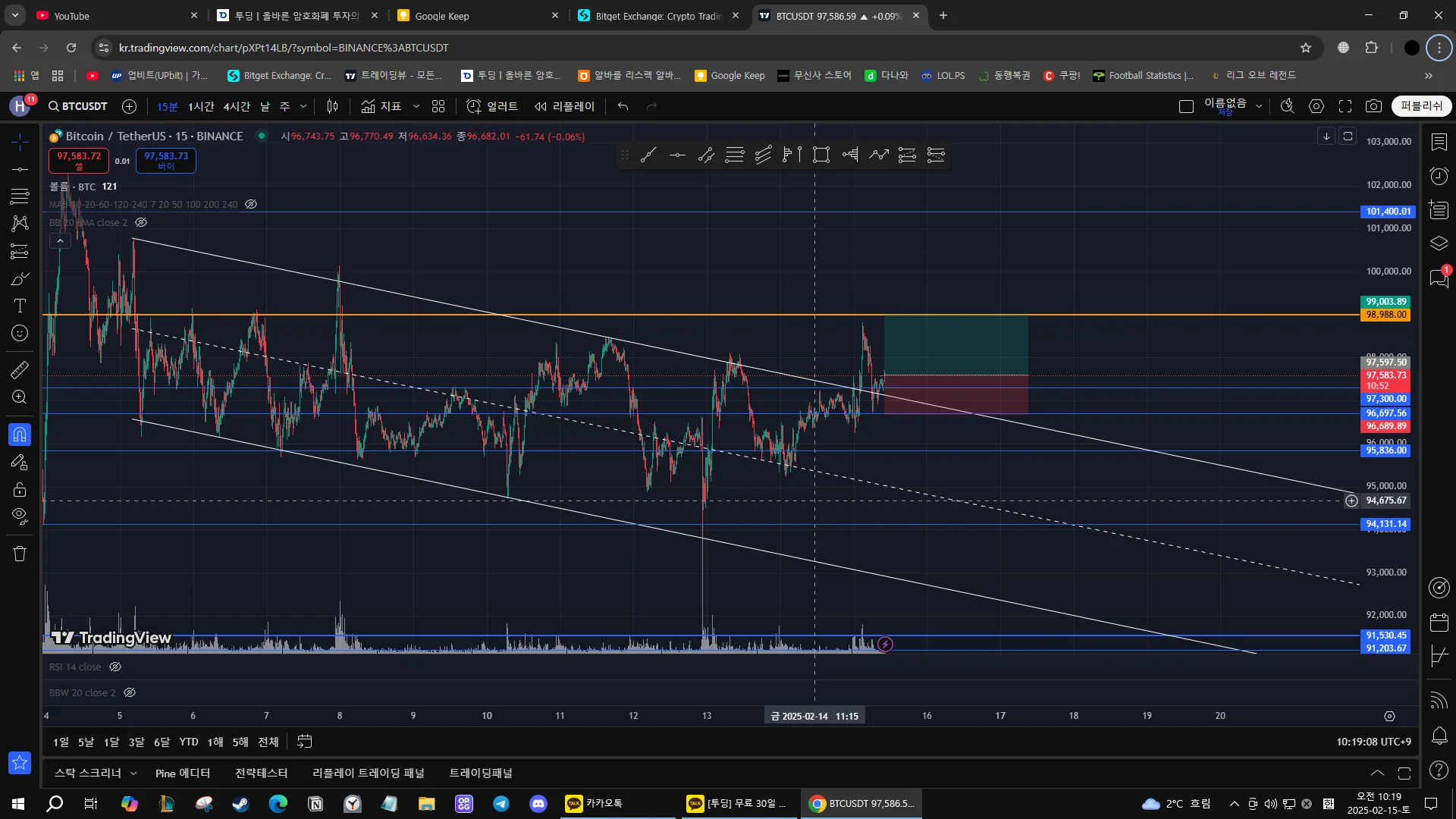Open the calendar icon in right sidebar
This screenshot has height=819, width=1456.
1439,623
